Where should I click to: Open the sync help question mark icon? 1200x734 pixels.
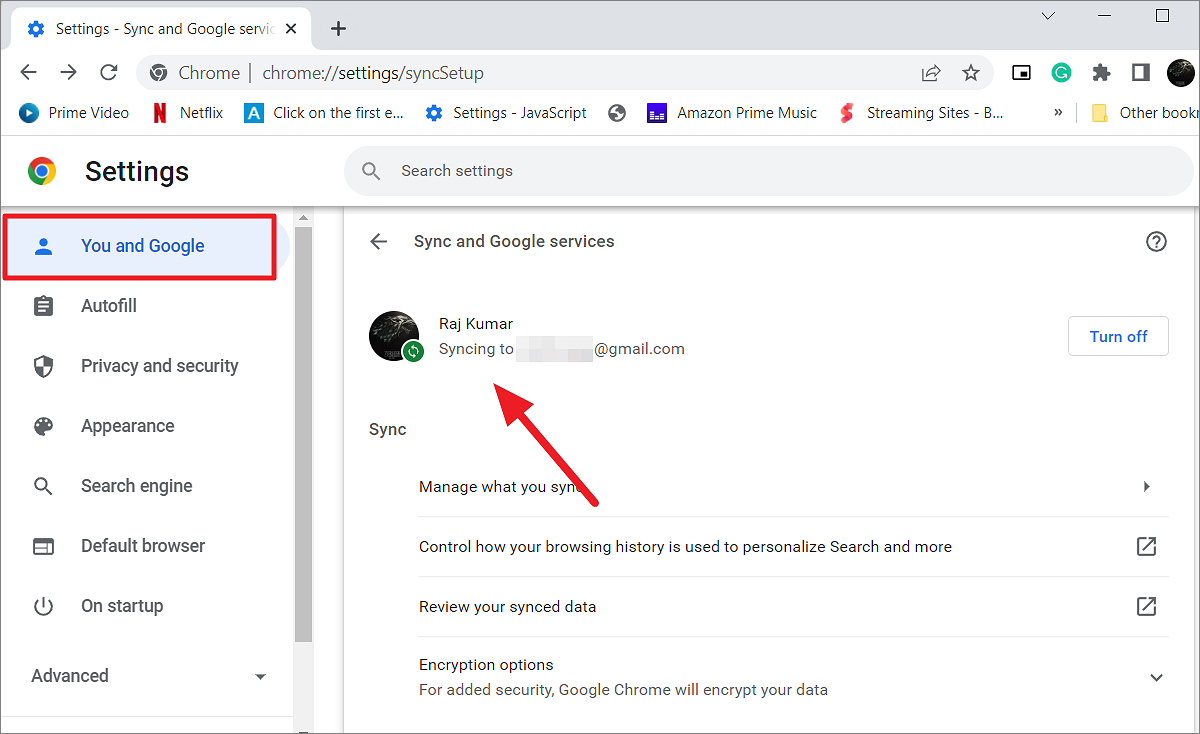pos(1156,241)
